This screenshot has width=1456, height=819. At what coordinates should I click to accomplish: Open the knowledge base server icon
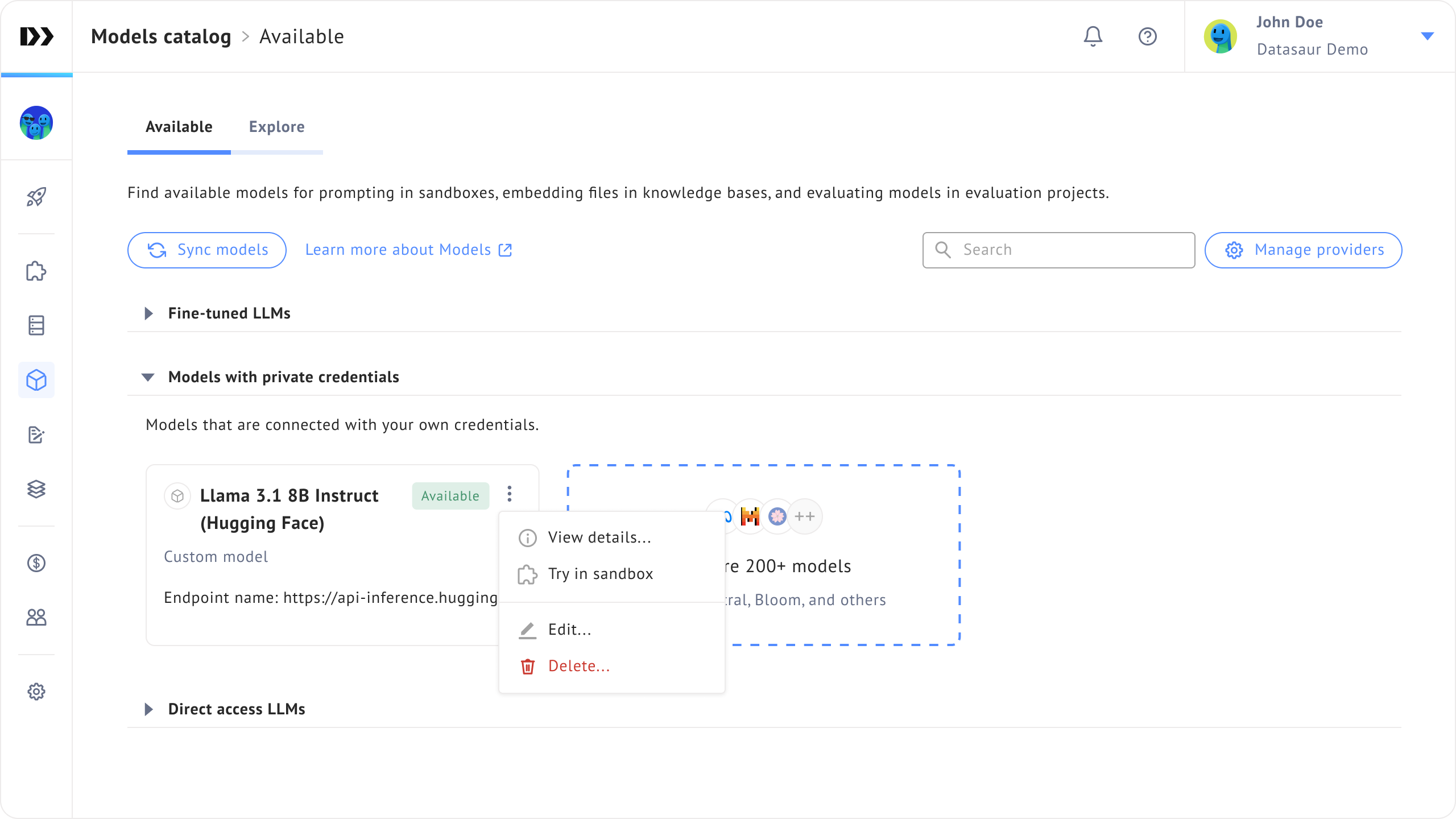coord(36,325)
